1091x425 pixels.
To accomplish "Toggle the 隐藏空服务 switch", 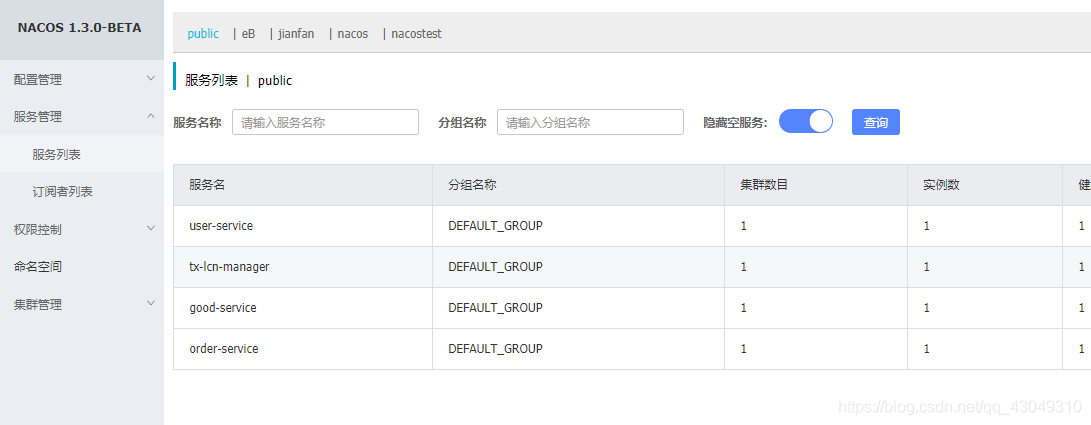I will pyautogui.click(x=806, y=121).
